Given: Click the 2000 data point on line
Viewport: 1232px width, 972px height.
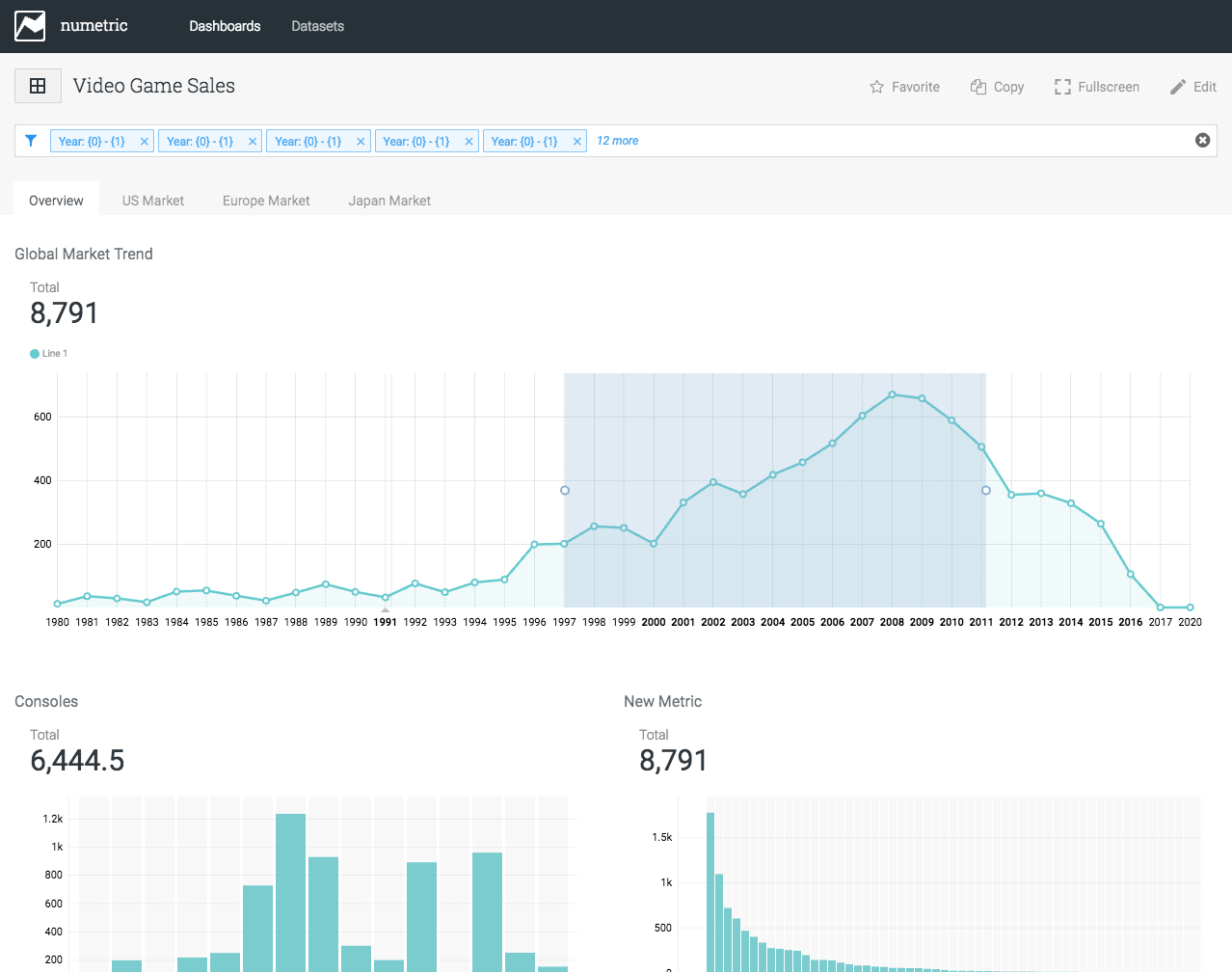Looking at the screenshot, I should pos(654,544).
